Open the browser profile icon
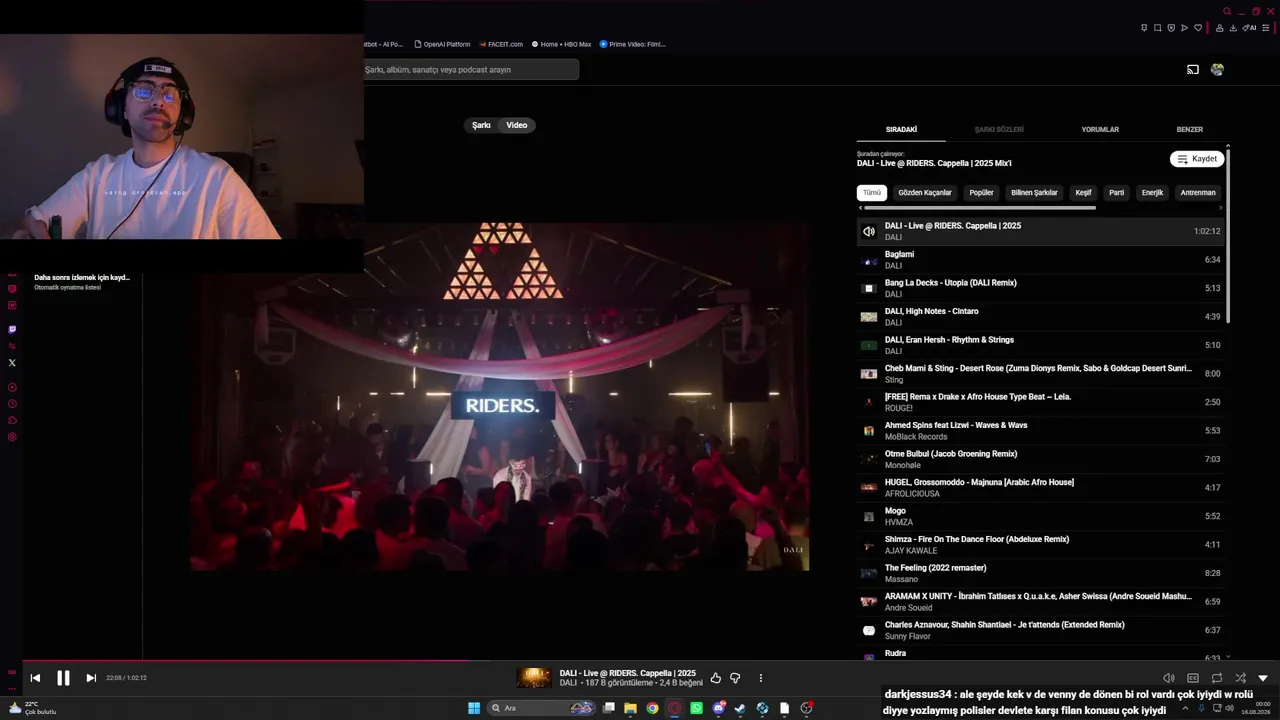Screen dimensions: 1280x720 (1220, 28)
